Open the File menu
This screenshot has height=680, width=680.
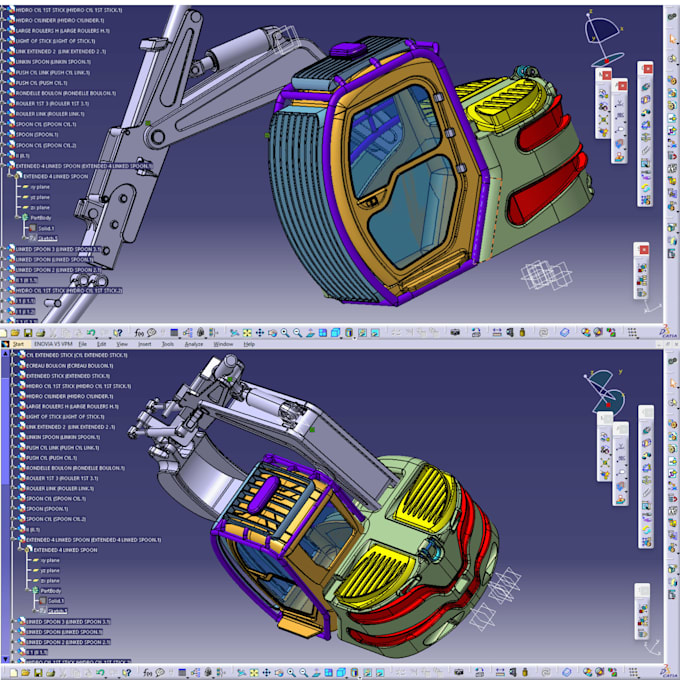(82, 344)
